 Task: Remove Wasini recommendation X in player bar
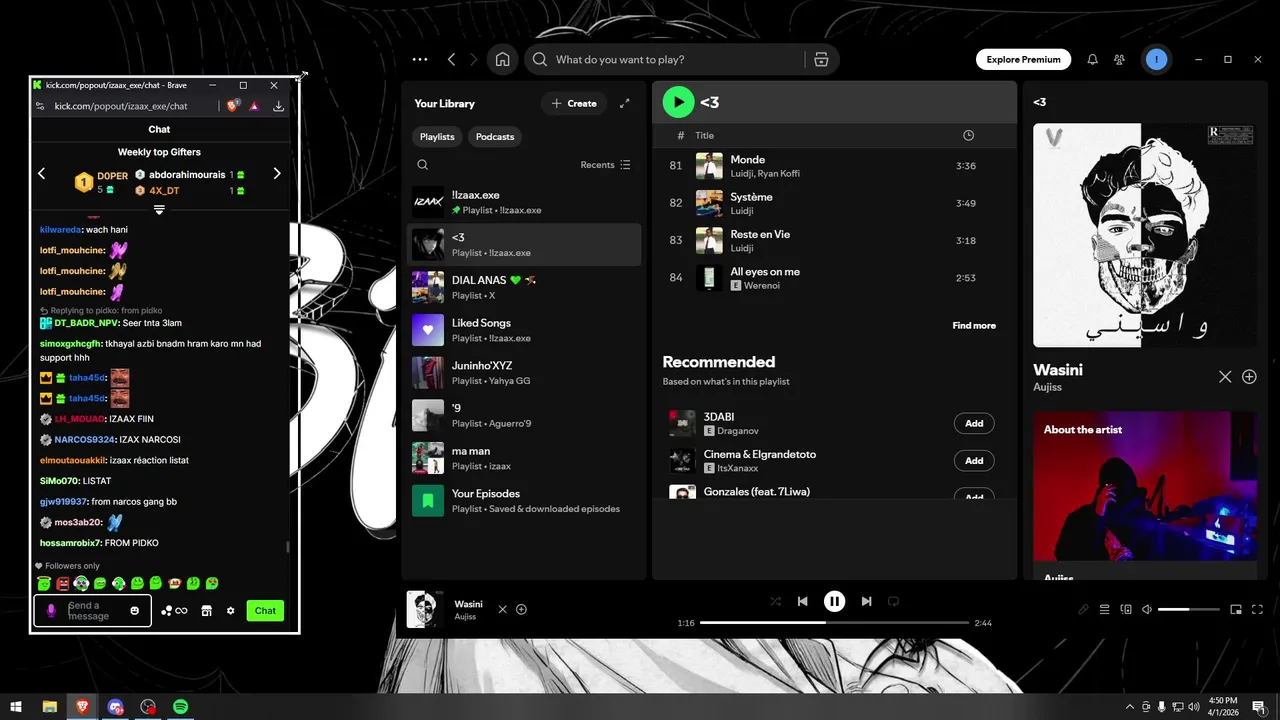[x=502, y=609]
